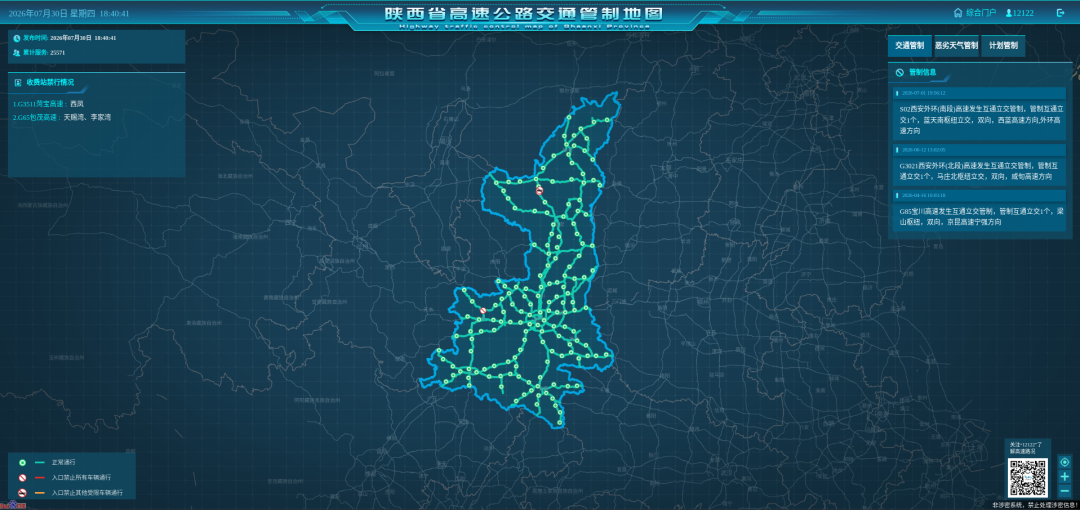Click the 入口禁止其他受限车辆通行 legend truck-ban icon
Viewport: 1080px width, 510px height.
tap(22, 493)
